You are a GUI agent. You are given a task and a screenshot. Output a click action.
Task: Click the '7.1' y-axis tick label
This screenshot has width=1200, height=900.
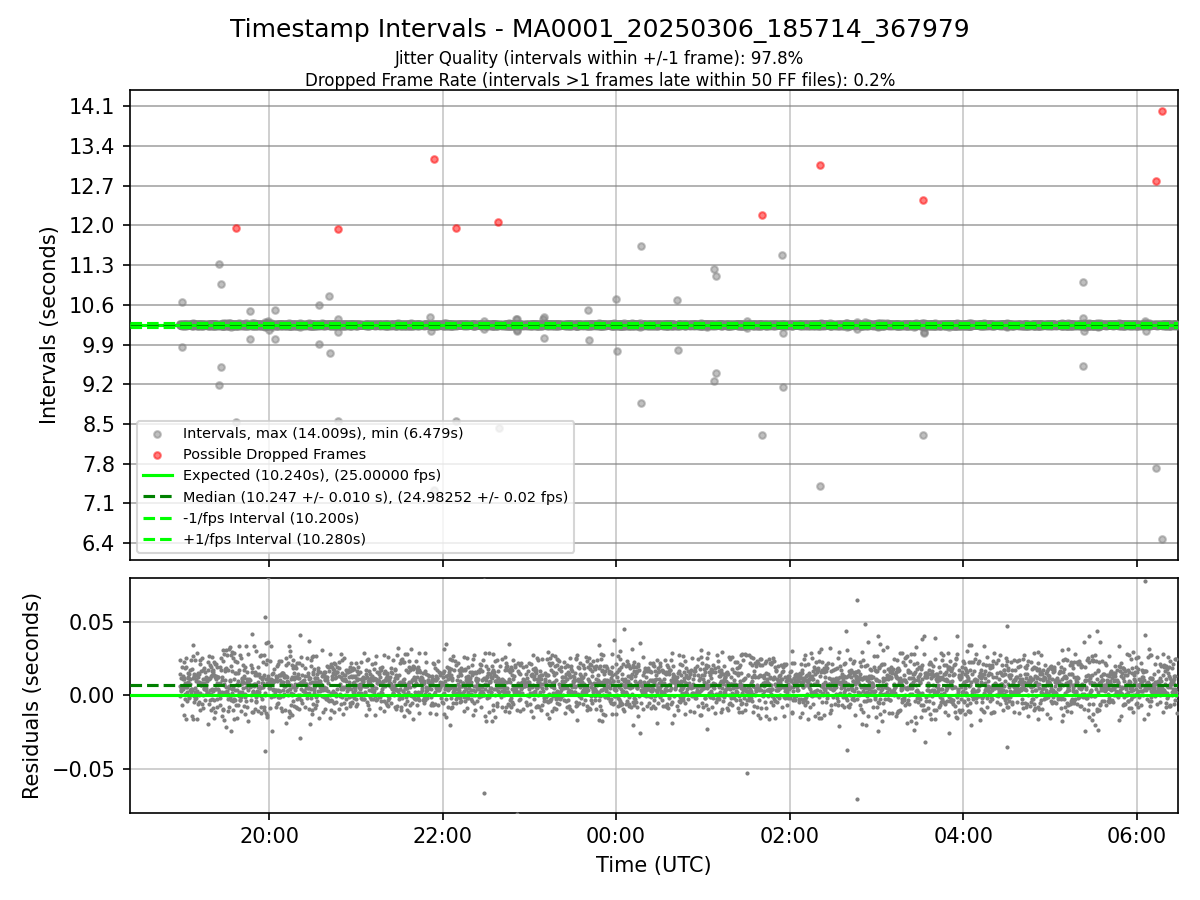97,503
